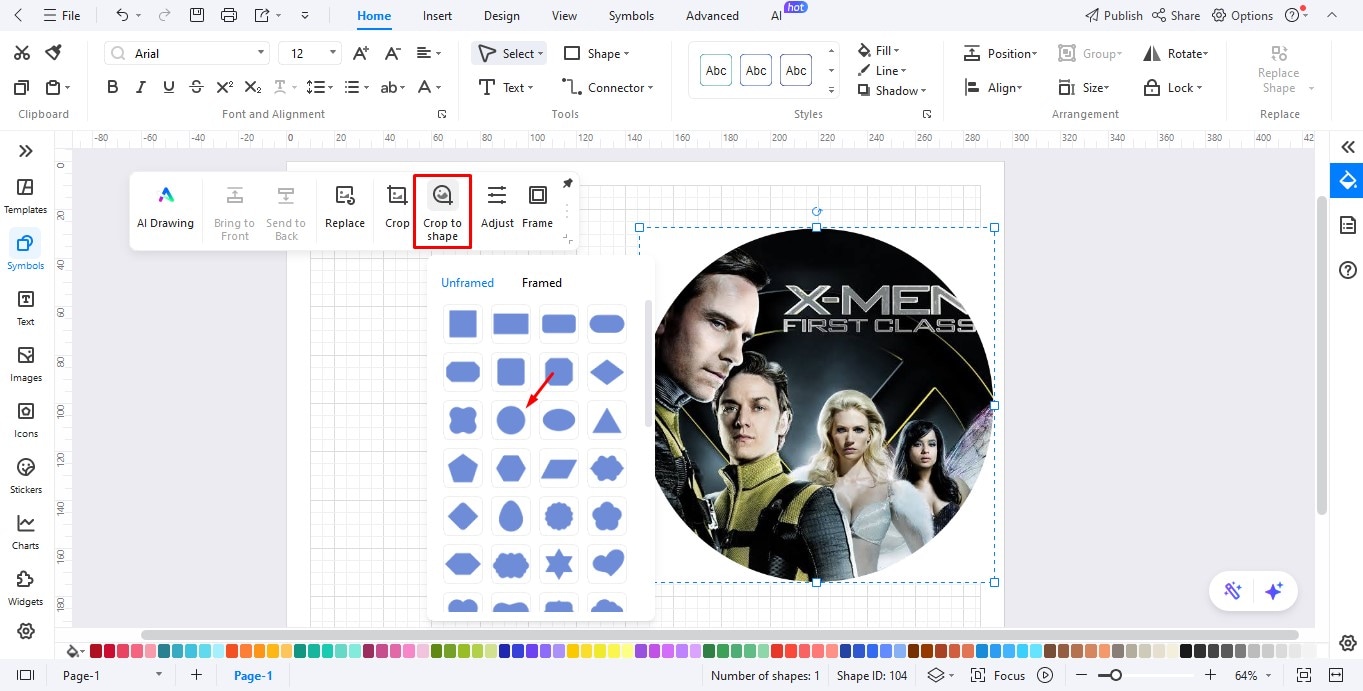Add a new page with plus button
The image size is (1363, 691).
(196, 675)
